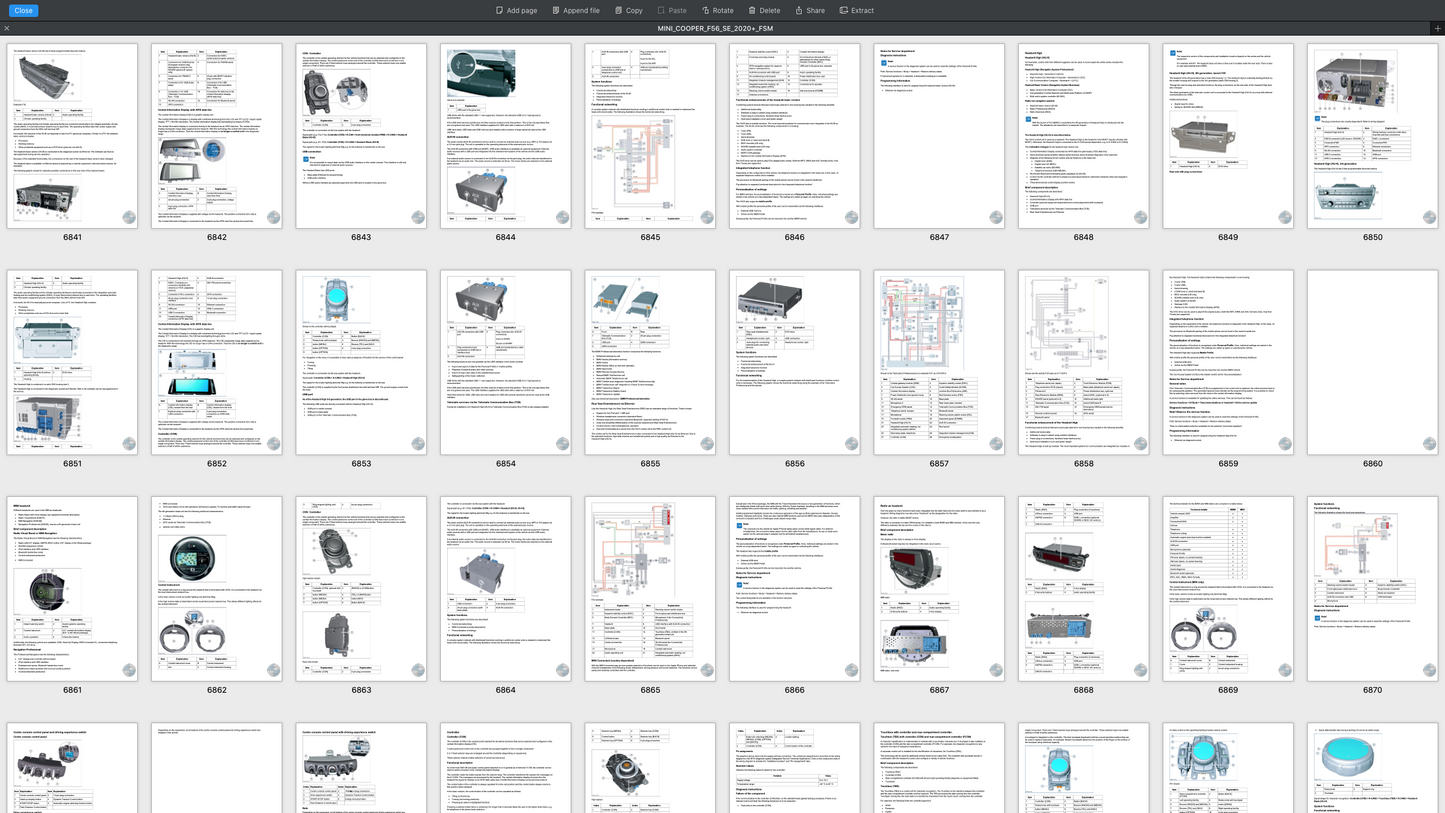1445x813 pixels.
Task: Click the page number label 6862
Action: click(x=217, y=691)
